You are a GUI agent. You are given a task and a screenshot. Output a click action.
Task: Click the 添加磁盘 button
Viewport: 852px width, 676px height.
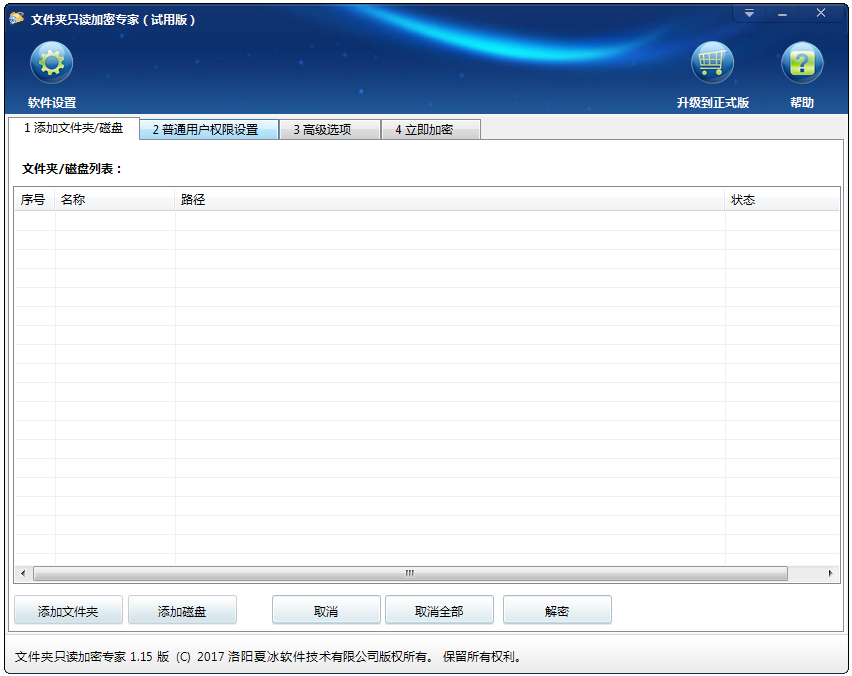tap(182, 611)
